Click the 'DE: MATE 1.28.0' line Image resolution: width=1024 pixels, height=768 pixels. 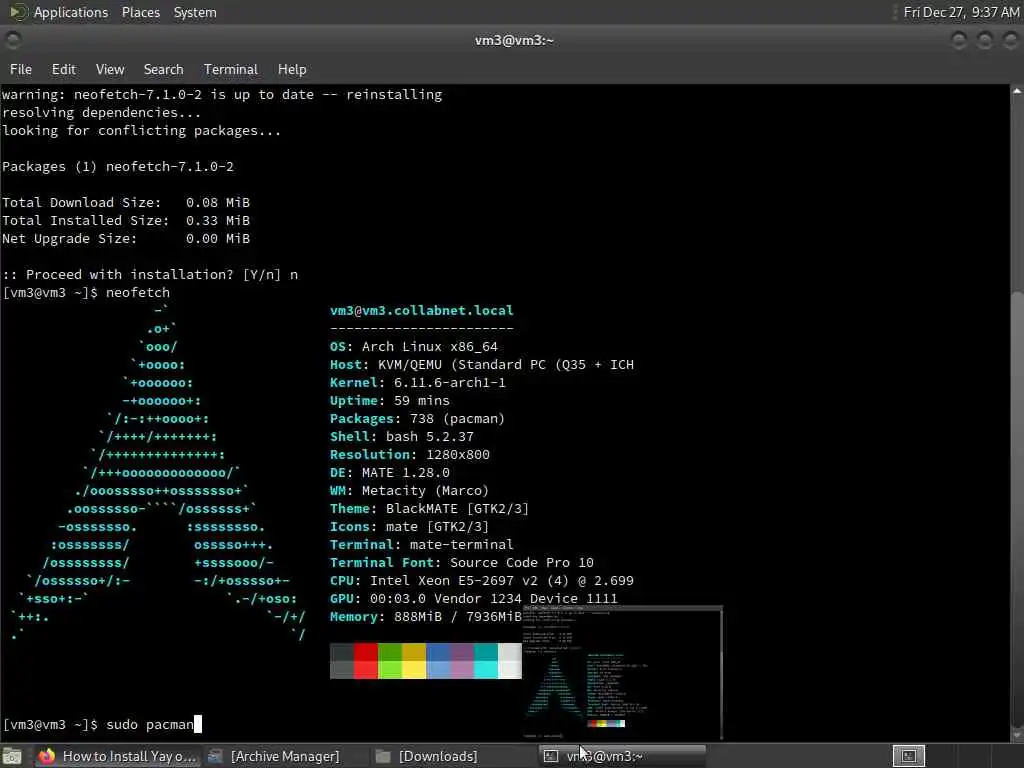[x=389, y=473]
